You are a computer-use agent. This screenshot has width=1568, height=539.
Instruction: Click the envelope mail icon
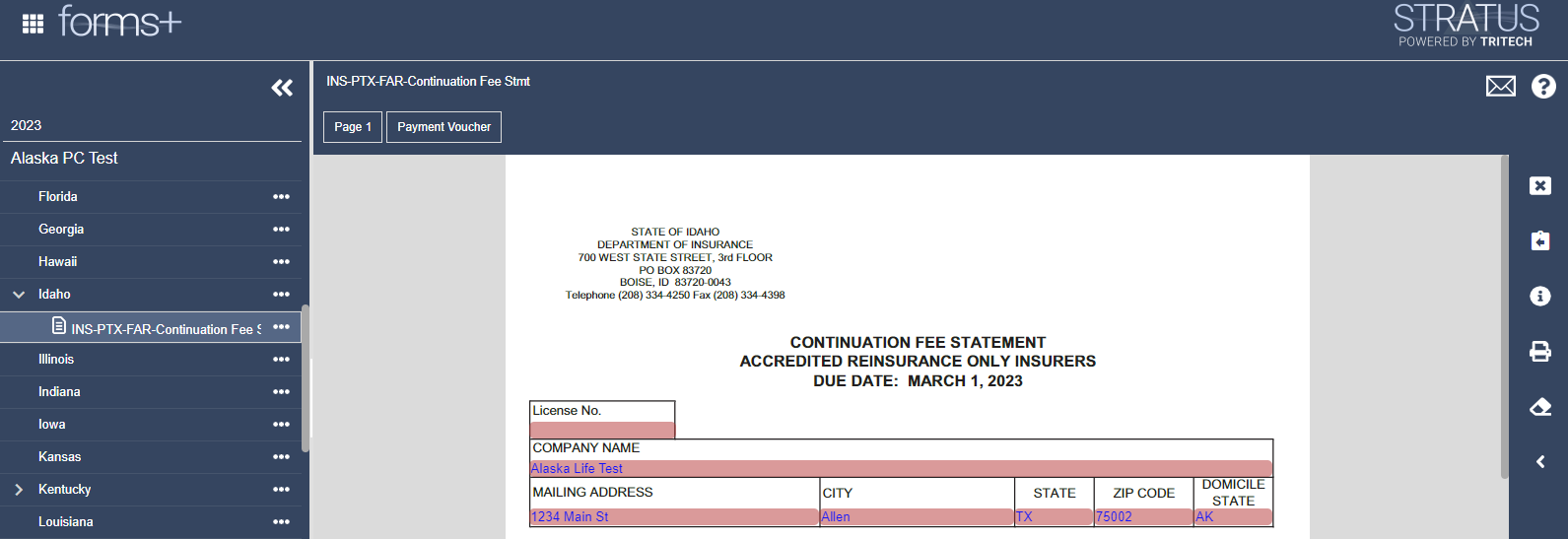[x=1500, y=87]
